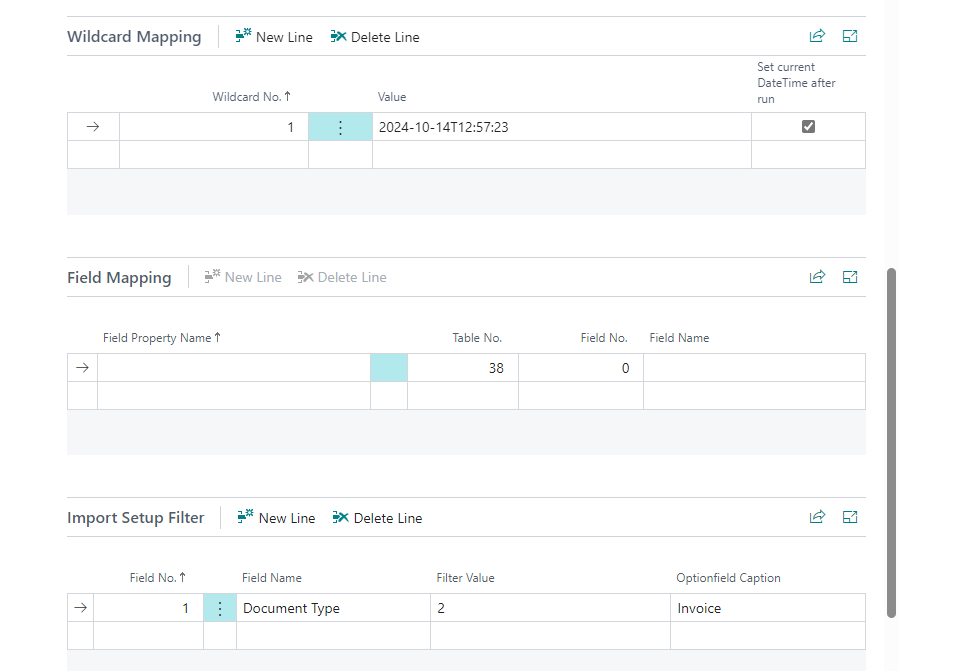Viewport: 967px width, 671px height.
Task: Click Field Name header in Field Mapping
Action: [x=679, y=338]
